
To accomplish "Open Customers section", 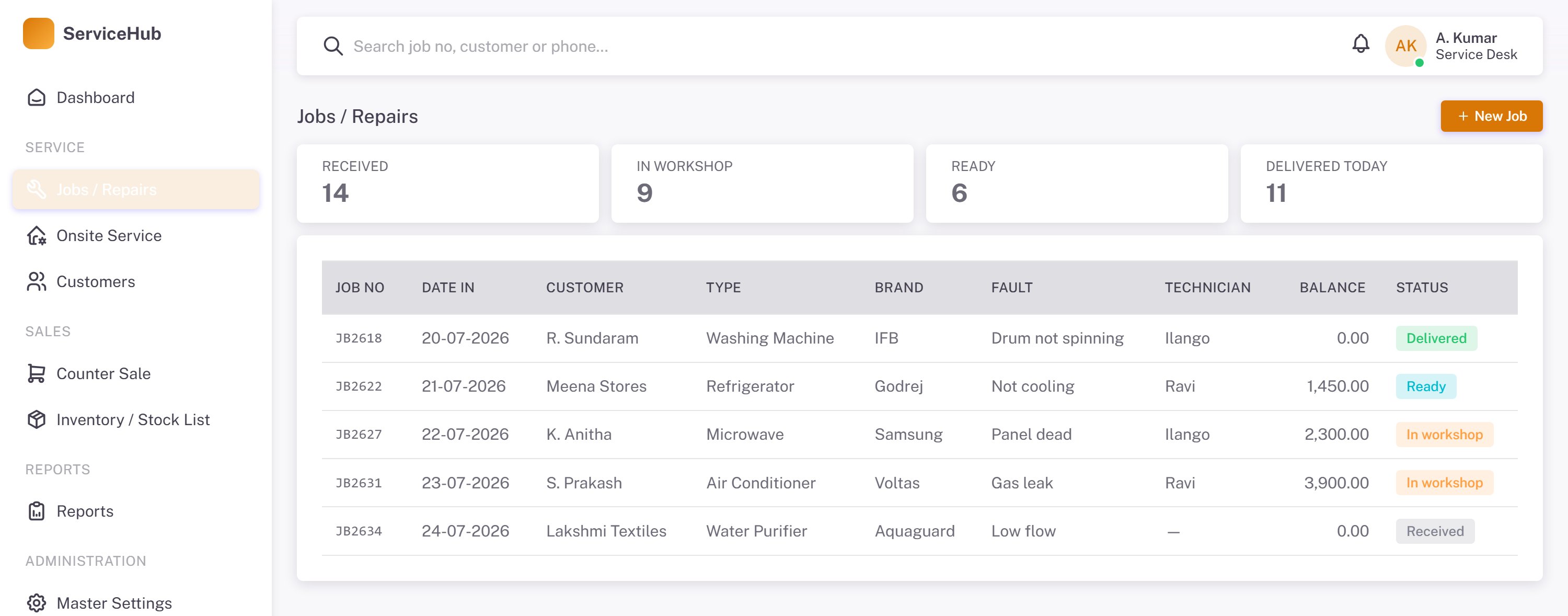I will (x=136, y=282).
